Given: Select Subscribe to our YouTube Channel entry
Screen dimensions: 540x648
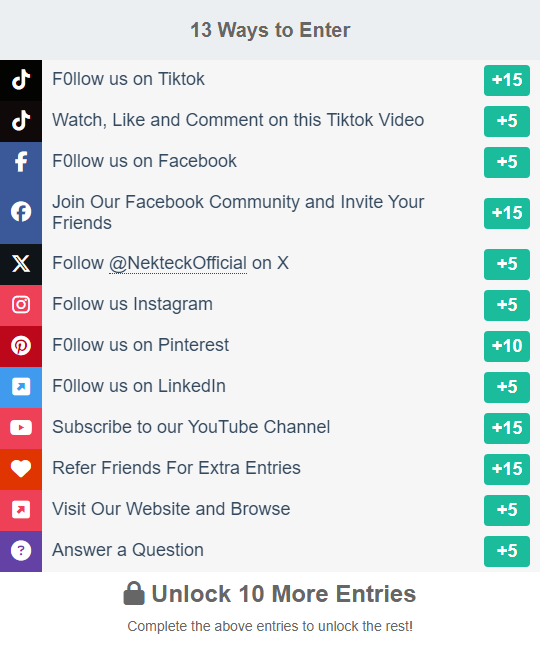Looking at the screenshot, I should pyautogui.click(x=270, y=428).
